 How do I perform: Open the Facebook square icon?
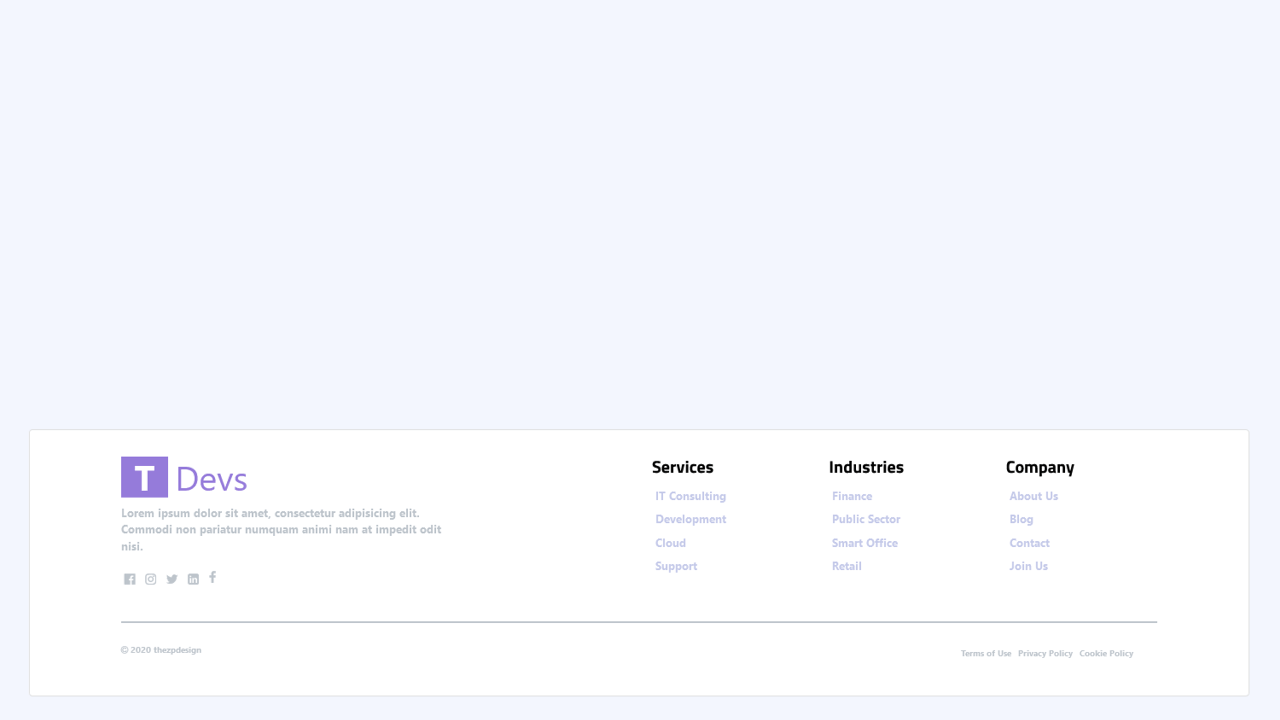point(129,579)
